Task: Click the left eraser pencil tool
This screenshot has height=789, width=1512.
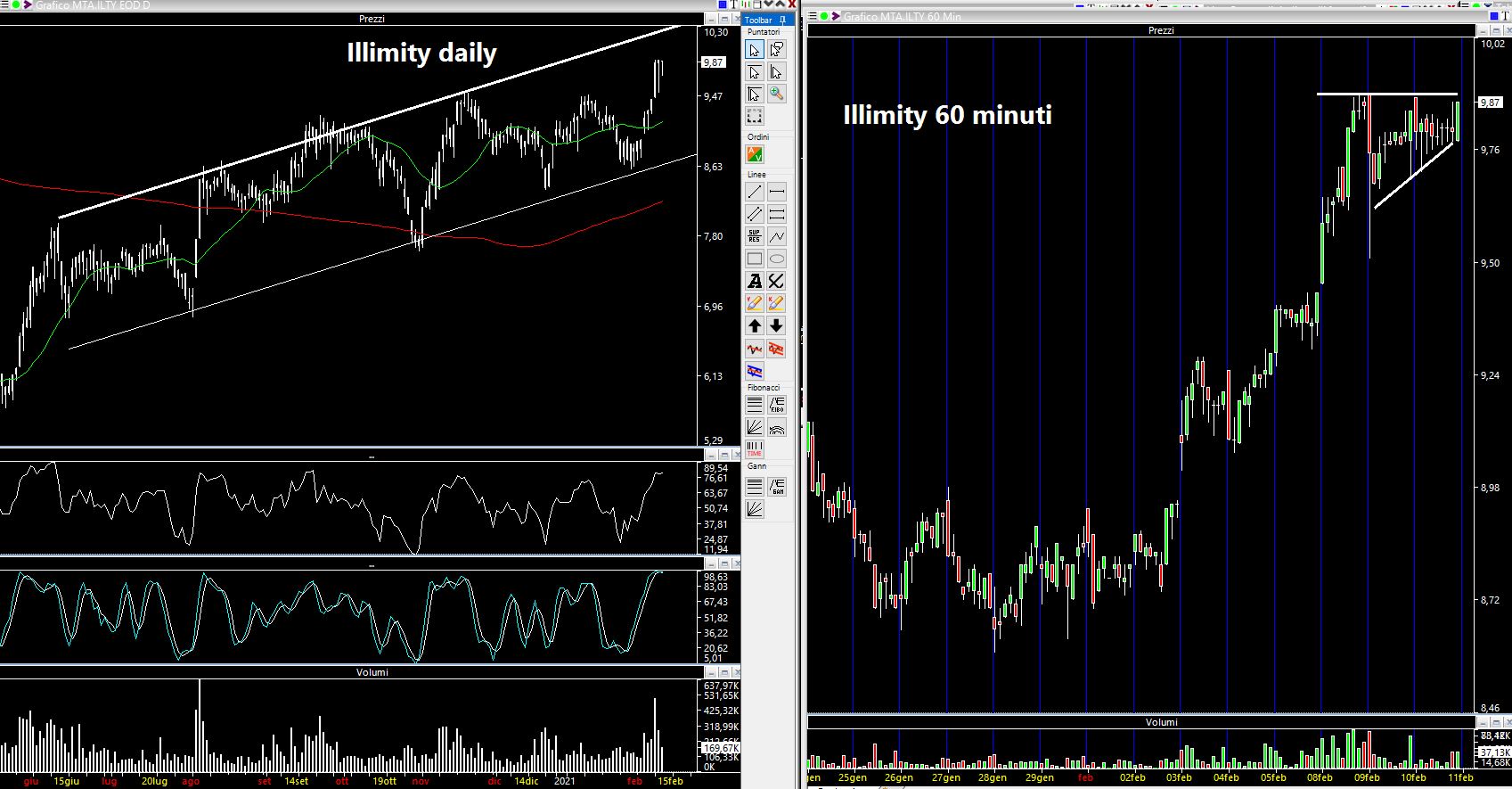Action: 755,304
